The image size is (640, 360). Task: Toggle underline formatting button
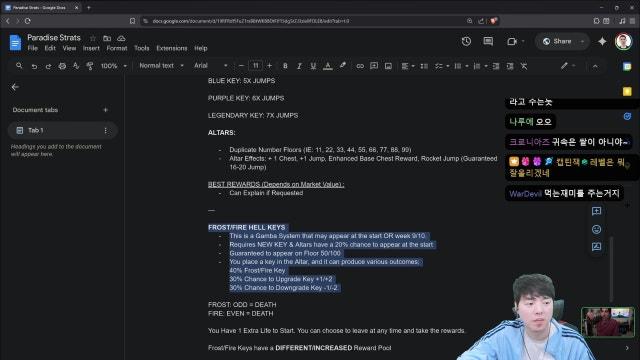click(313, 66)
